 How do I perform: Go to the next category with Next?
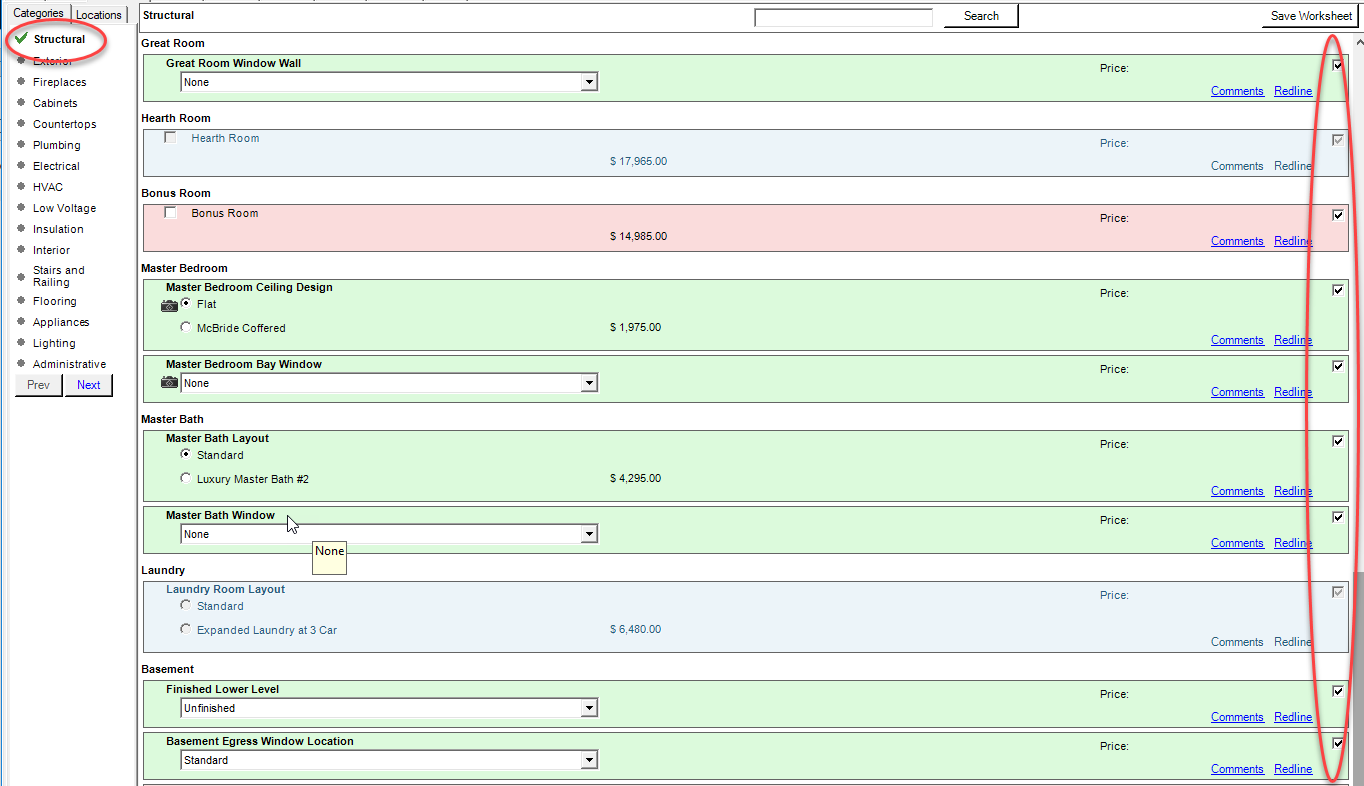coord(89,385)
